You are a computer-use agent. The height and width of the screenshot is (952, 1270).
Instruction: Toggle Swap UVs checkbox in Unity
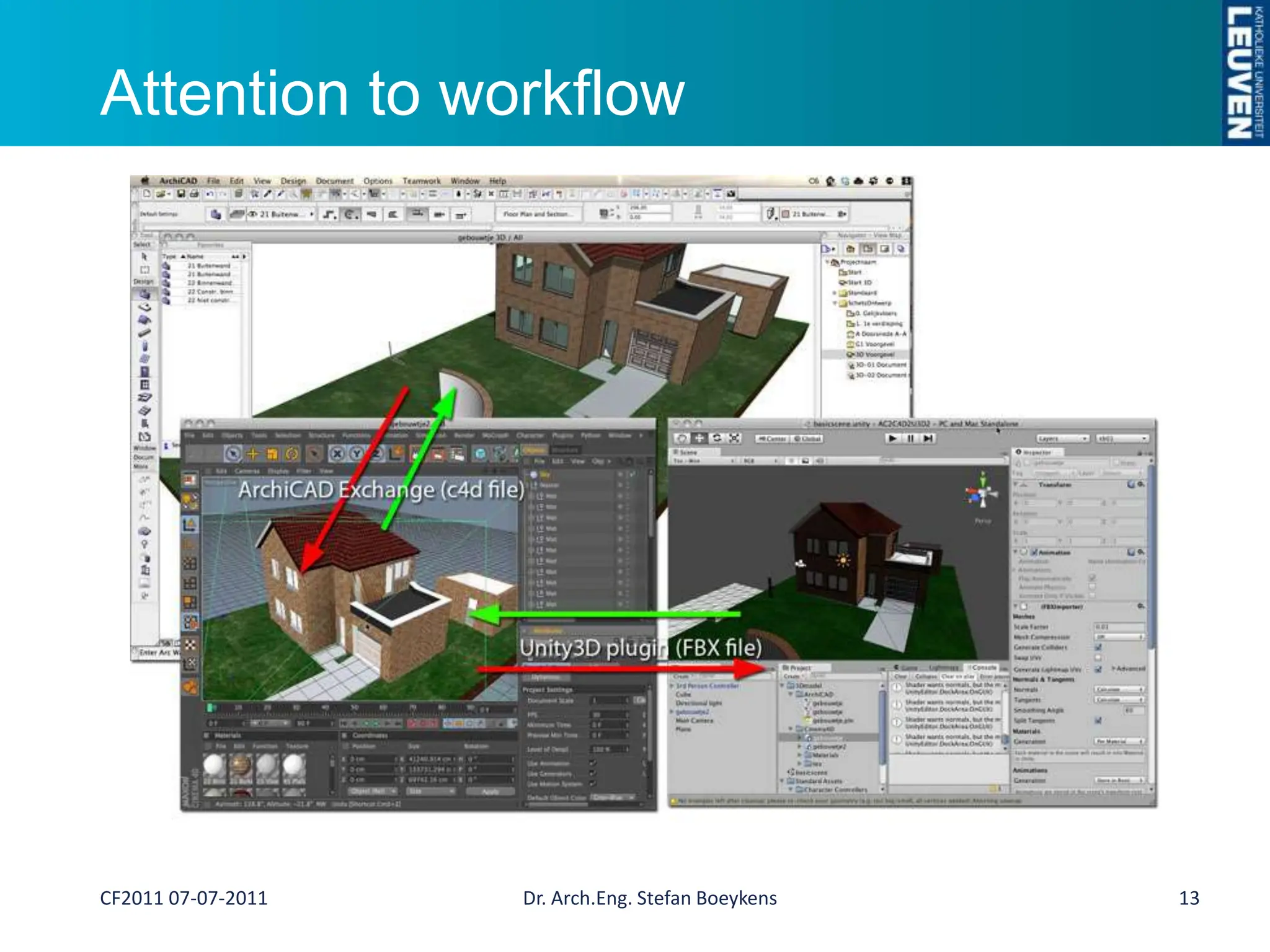[1098, 658]
